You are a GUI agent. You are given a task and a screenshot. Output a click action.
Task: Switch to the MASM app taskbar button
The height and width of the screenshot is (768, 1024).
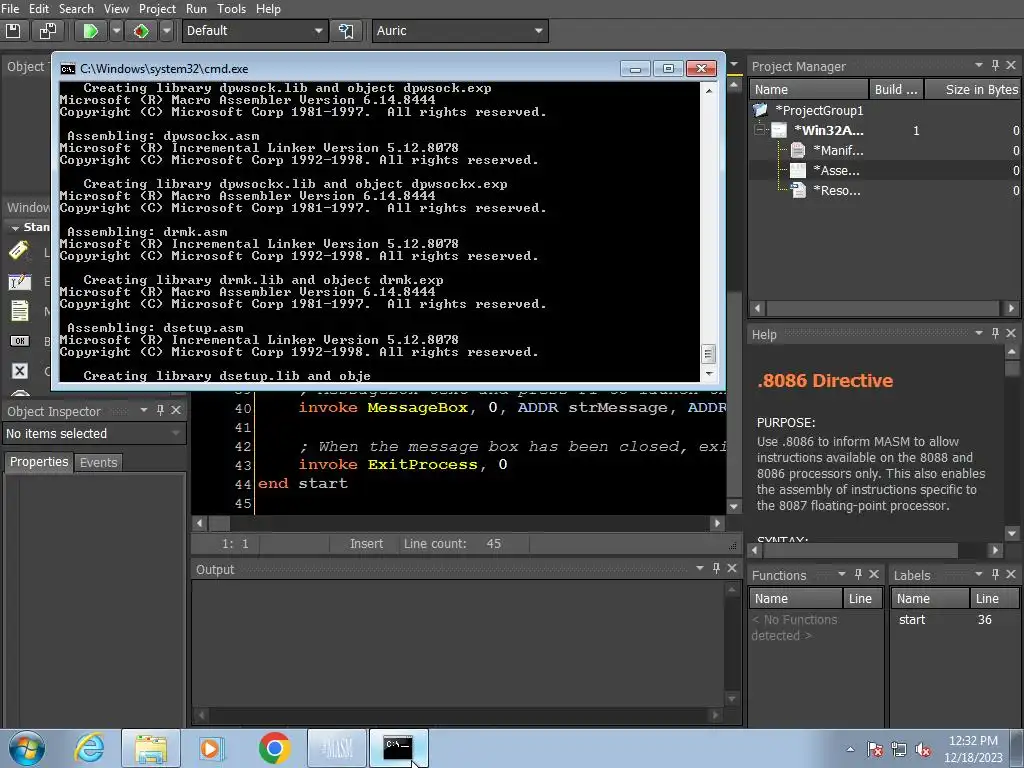pos(336,748)
